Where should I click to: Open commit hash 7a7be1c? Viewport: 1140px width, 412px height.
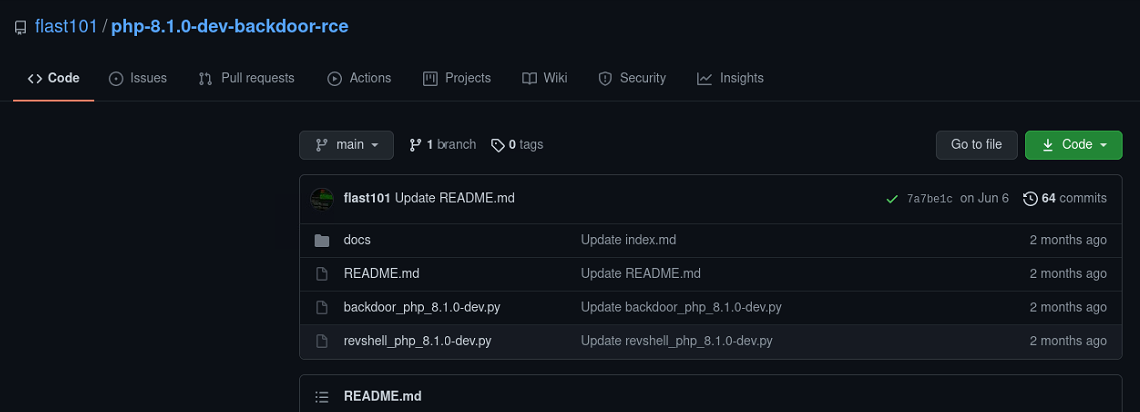929,199
